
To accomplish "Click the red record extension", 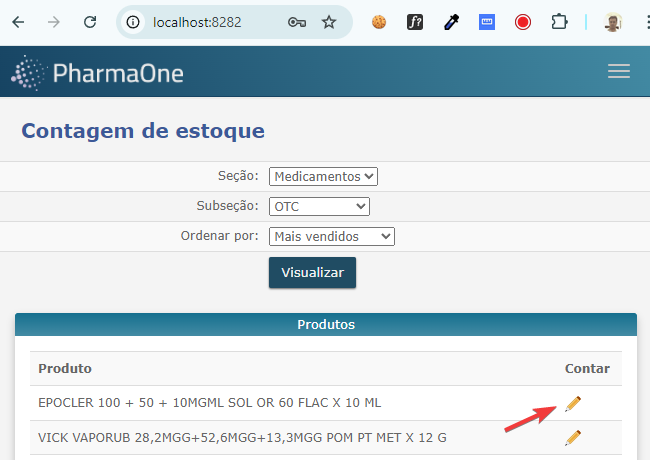I will point(523,22).
